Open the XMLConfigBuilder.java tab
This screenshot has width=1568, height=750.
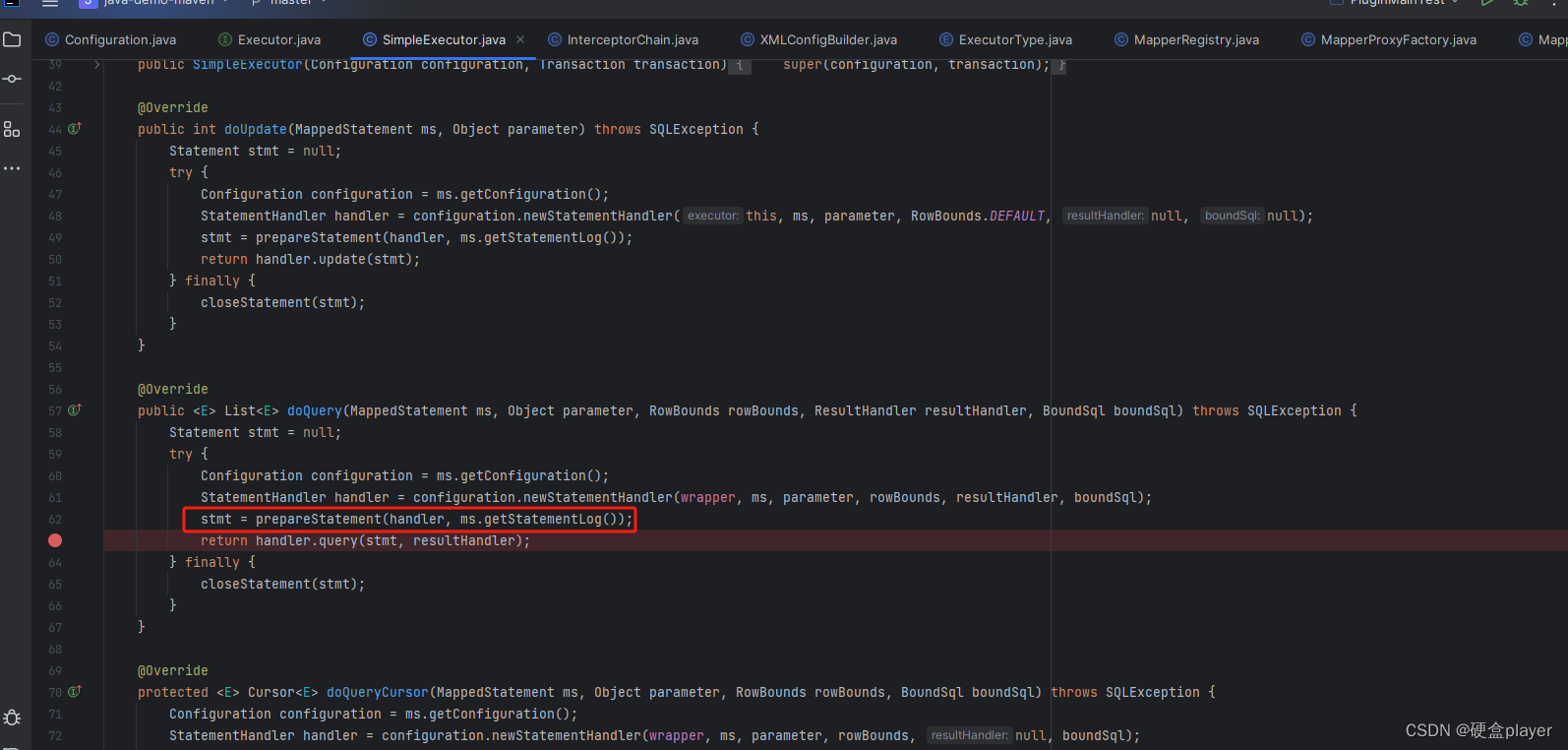coord(818,39)
